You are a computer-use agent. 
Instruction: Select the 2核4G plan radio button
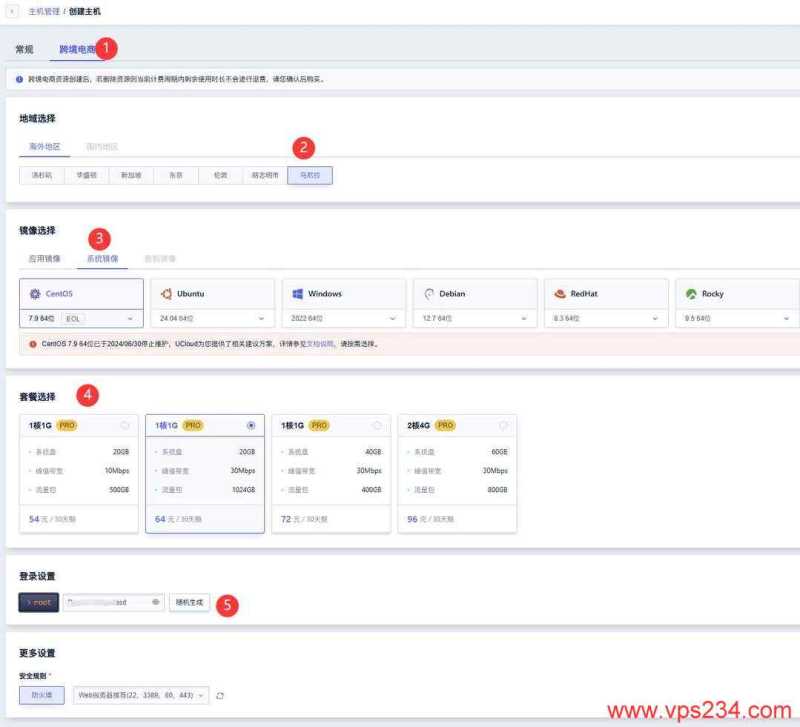coord(502,425)
